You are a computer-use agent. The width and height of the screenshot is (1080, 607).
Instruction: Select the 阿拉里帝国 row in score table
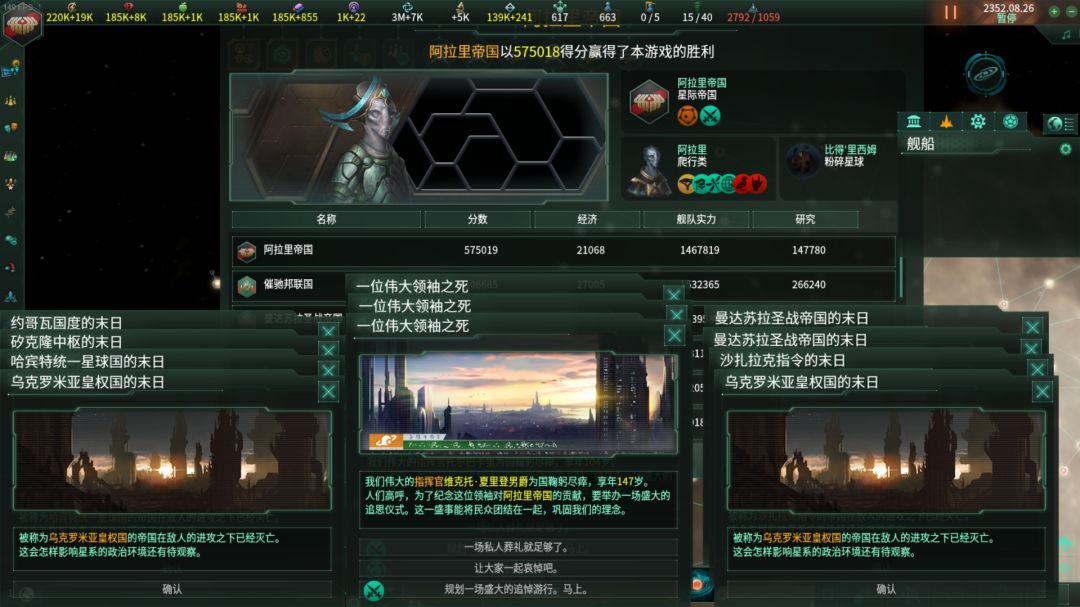coord(563,250)
